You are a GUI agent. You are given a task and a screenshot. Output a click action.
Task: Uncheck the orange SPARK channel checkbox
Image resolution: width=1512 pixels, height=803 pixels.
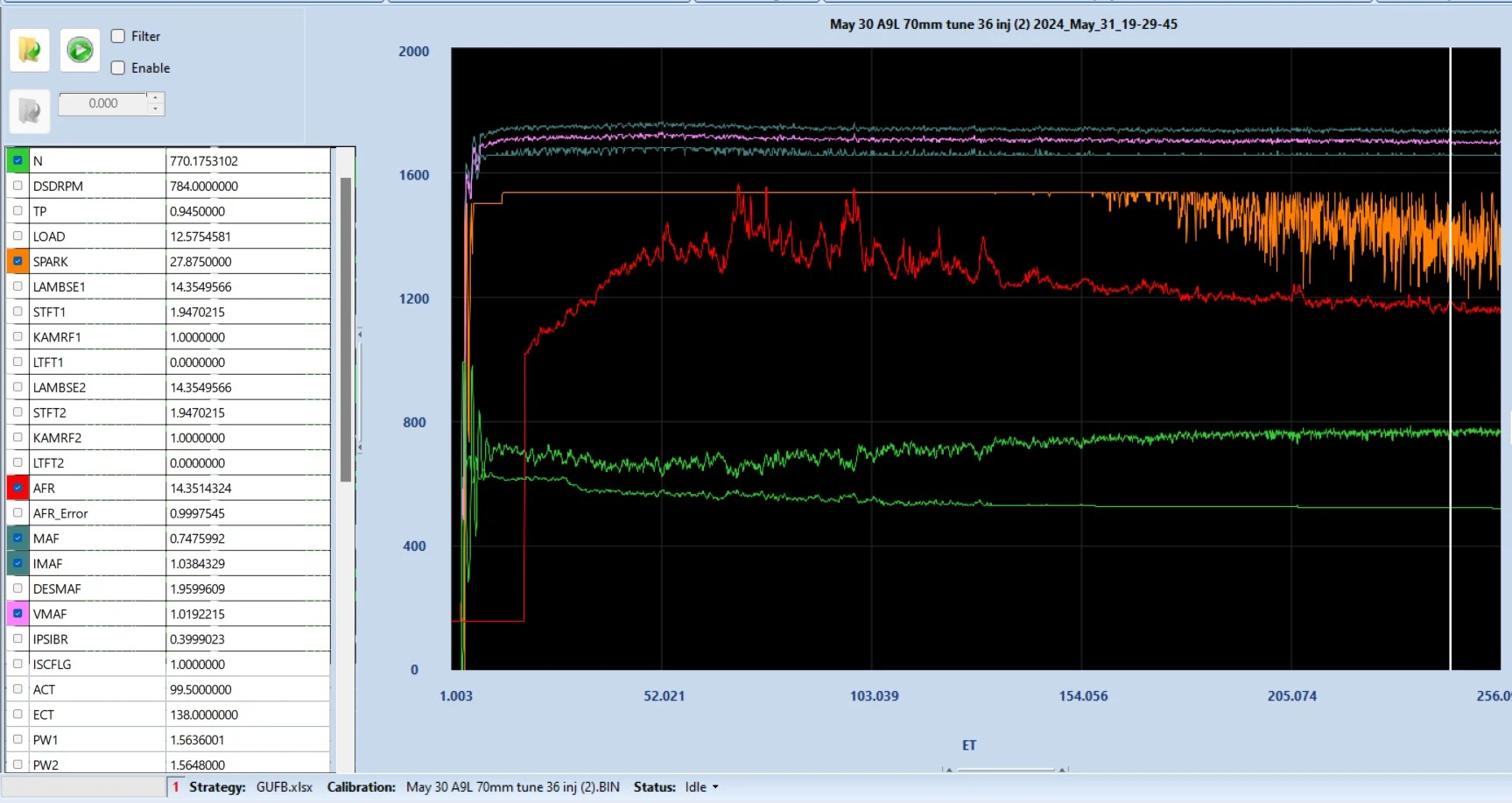tap(18, 261)
